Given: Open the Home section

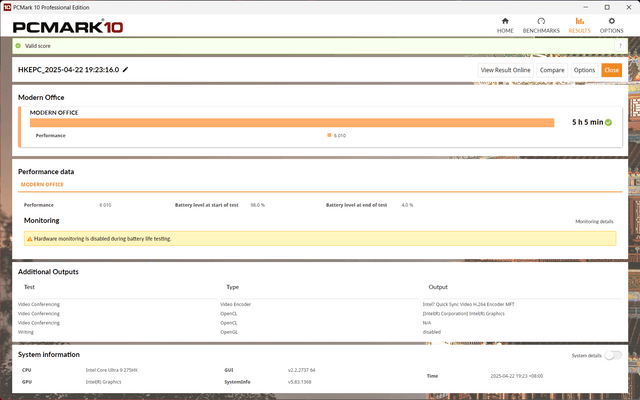Looking at the screenshot, I should coord(505,25).
